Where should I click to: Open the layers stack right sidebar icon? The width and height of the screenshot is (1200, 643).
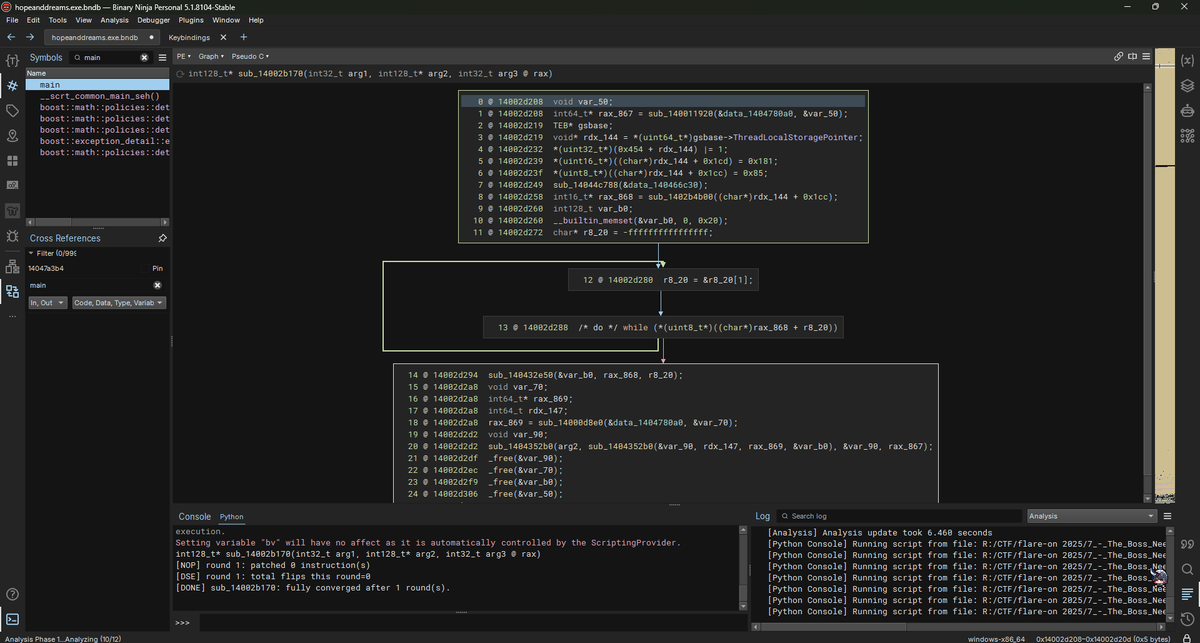click(x=1187, y=86)
